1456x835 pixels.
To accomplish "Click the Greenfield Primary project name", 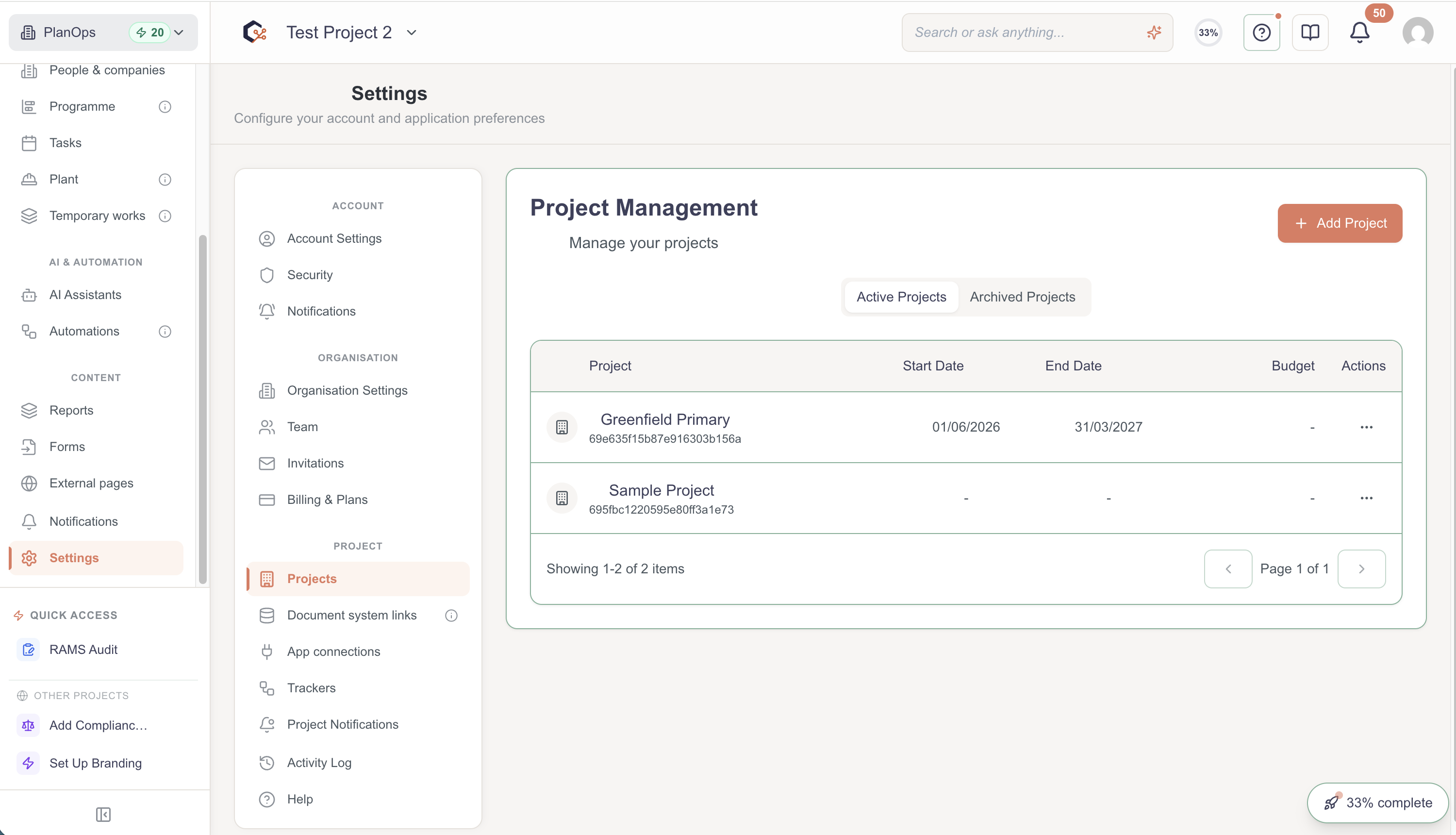I will tap(665, 420).
